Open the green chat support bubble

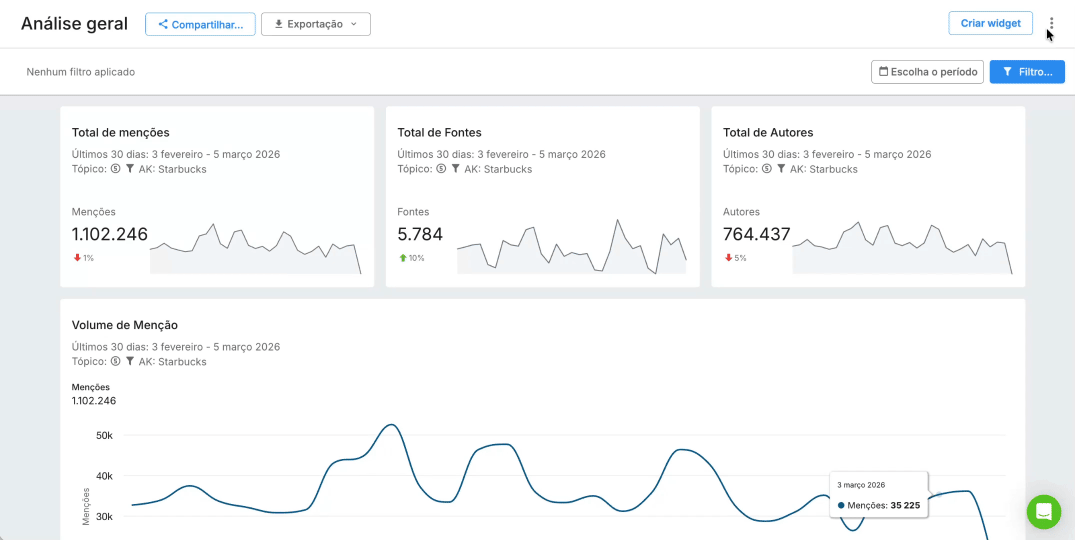tap(1043, 511)
